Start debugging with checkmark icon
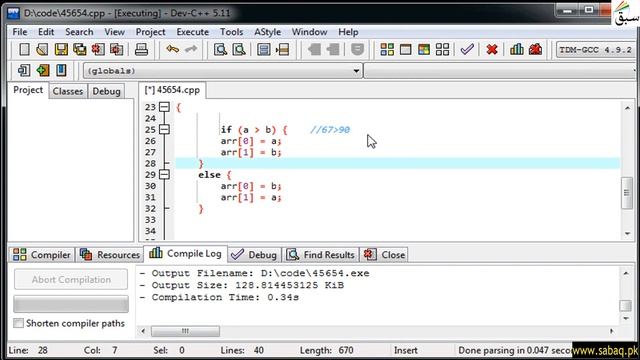Viewport: 640px width, 360px height. 467,49
